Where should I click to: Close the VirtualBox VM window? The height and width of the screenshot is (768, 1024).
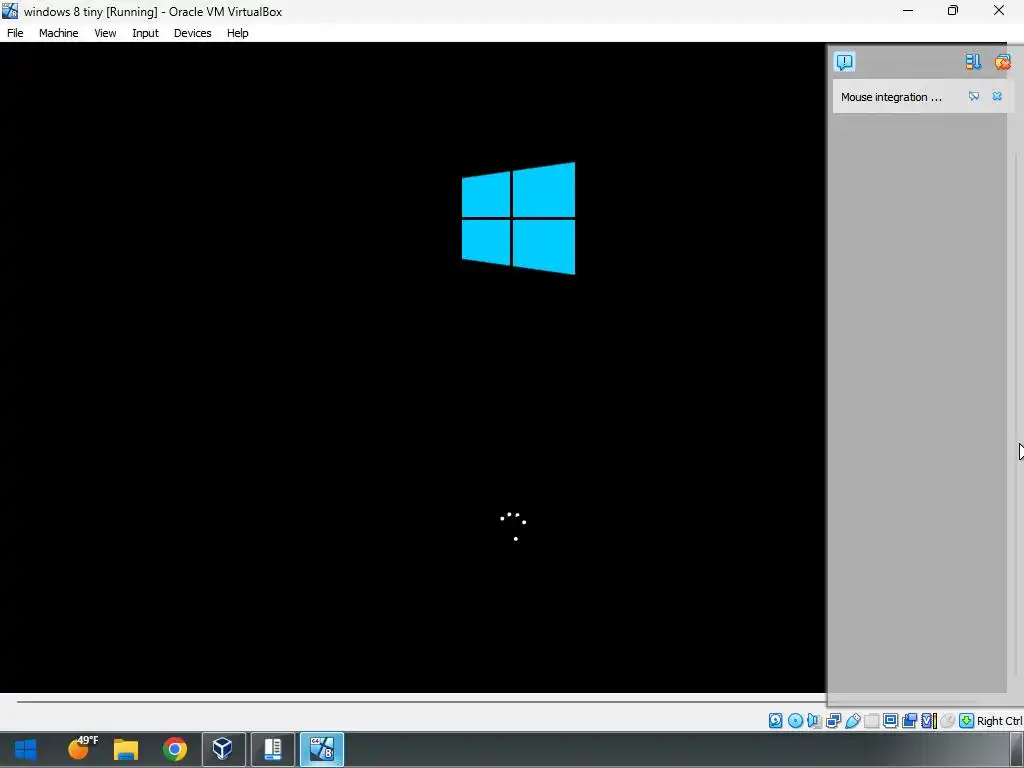[x=999, y=10]
